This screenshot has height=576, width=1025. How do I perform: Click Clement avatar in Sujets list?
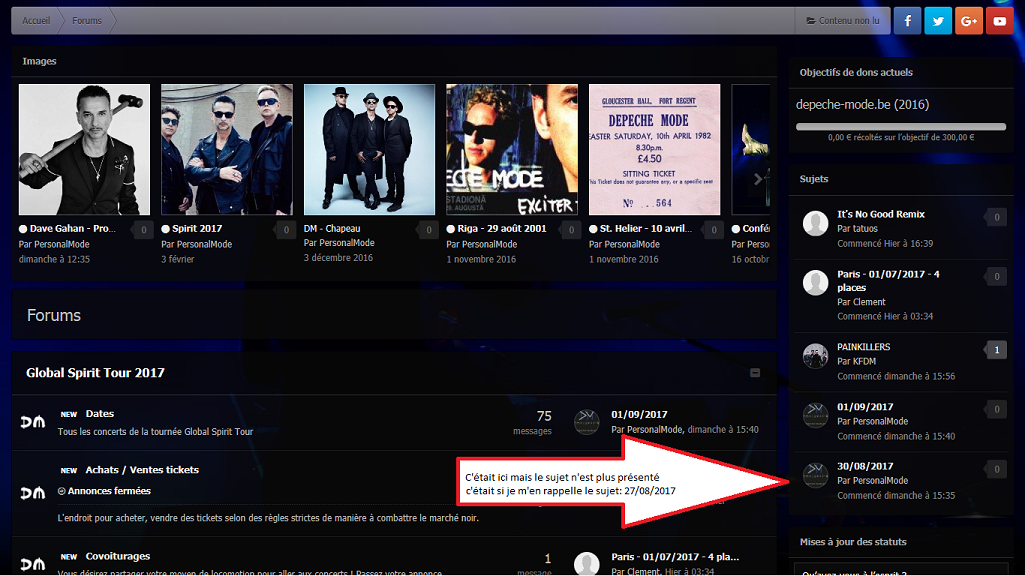tap(815, 283)
